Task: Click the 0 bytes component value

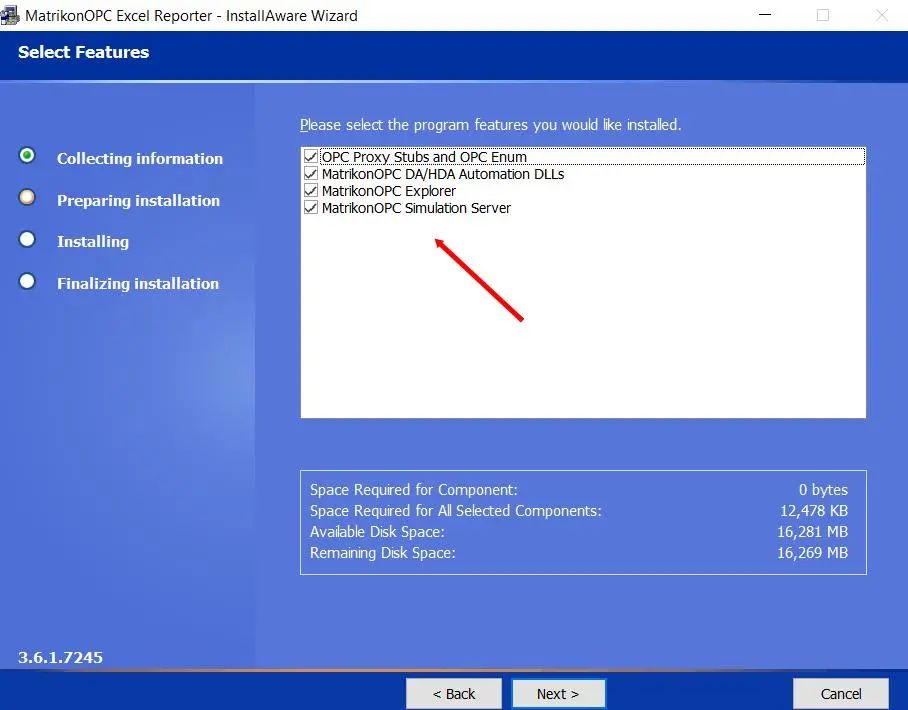Action: tap(823, 490)
